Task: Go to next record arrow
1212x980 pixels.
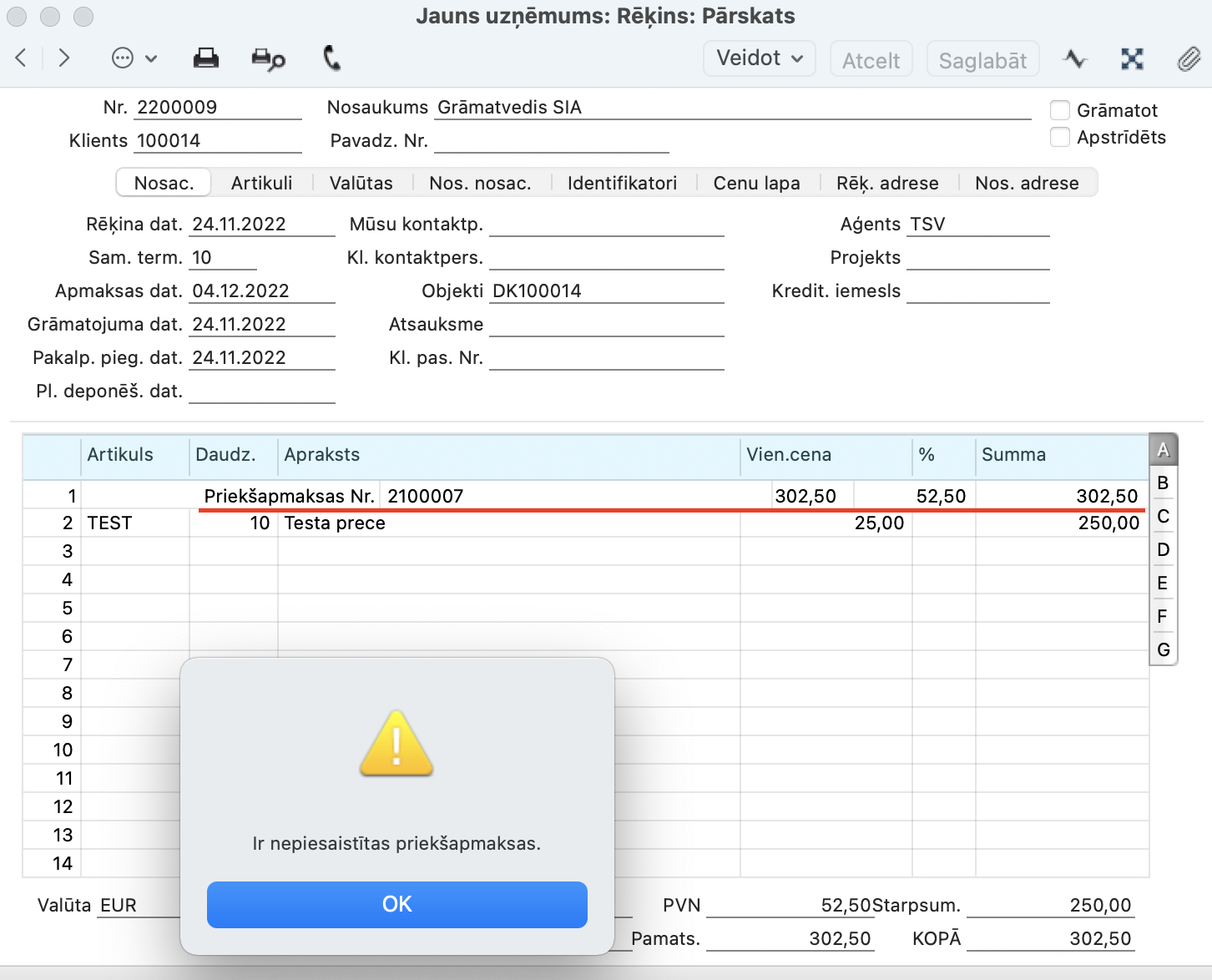Action: [63, 58]
